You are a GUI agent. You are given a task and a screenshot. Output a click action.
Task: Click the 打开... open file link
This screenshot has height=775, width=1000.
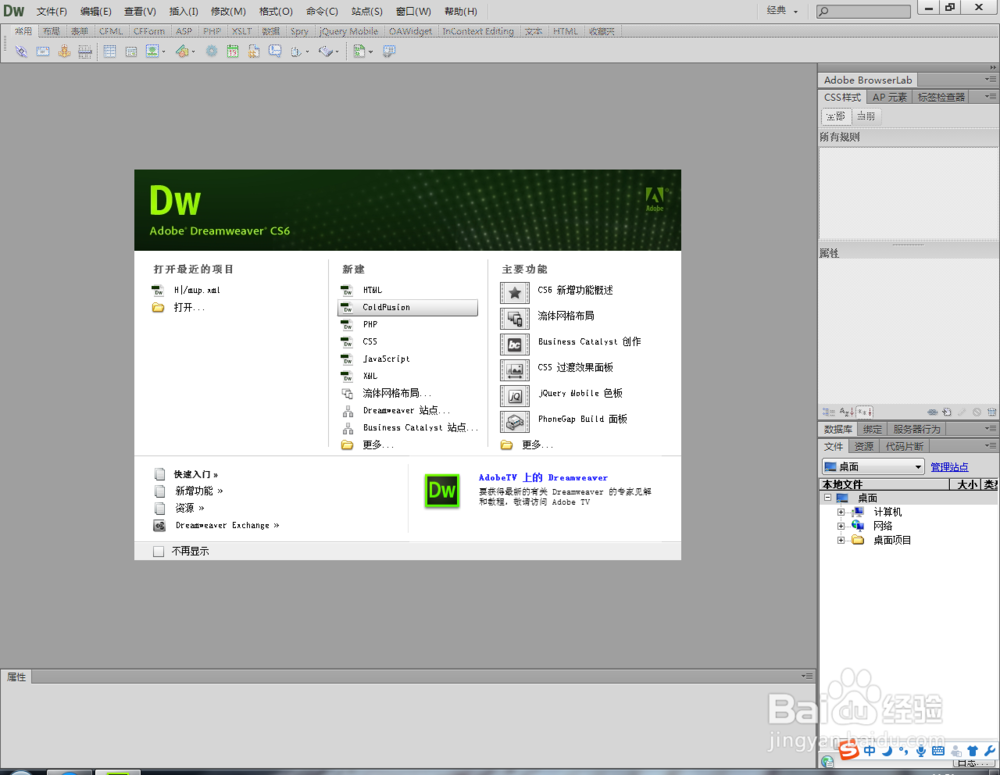point(189,307)
